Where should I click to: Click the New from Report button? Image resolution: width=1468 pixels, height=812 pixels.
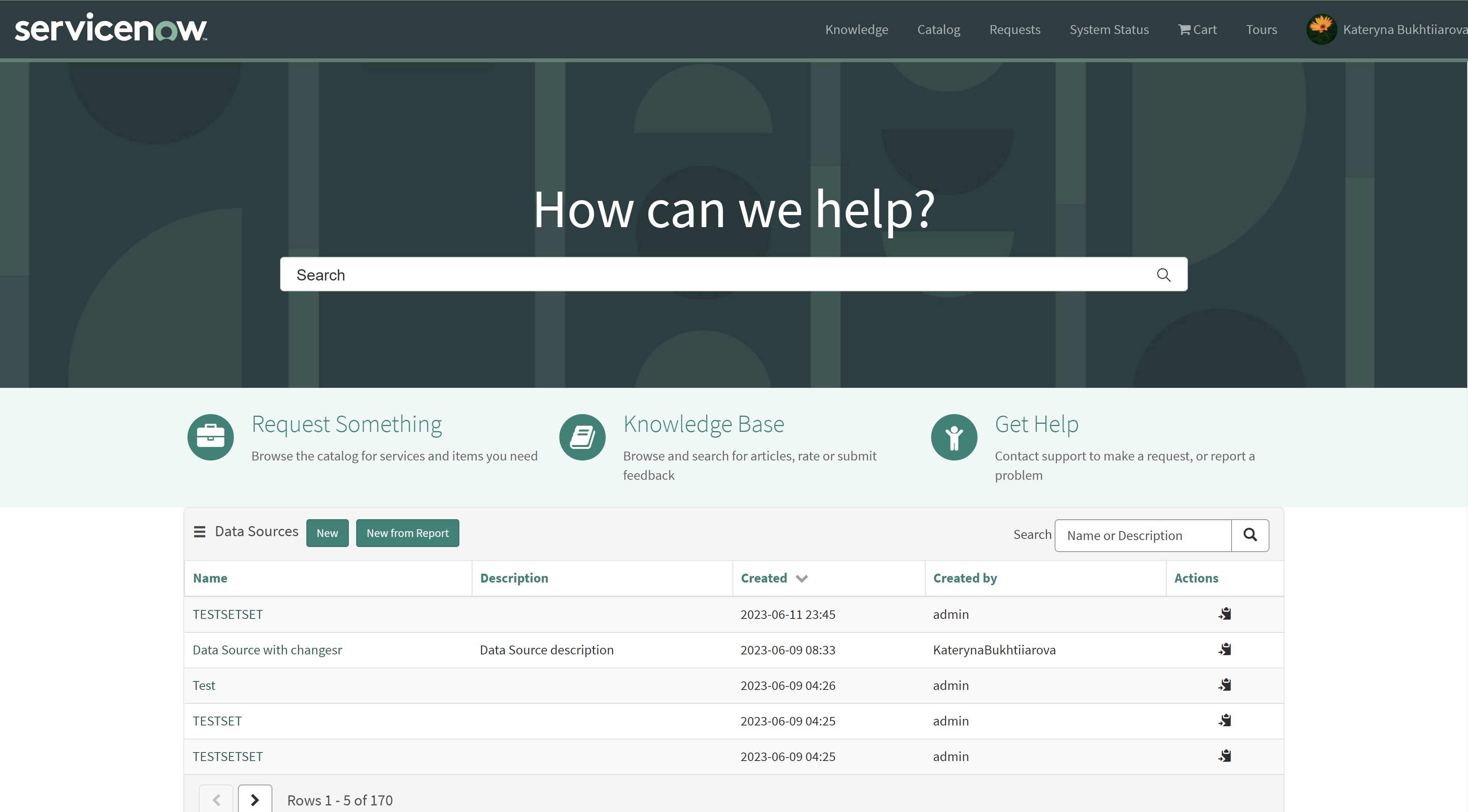(x=407, y=533)
